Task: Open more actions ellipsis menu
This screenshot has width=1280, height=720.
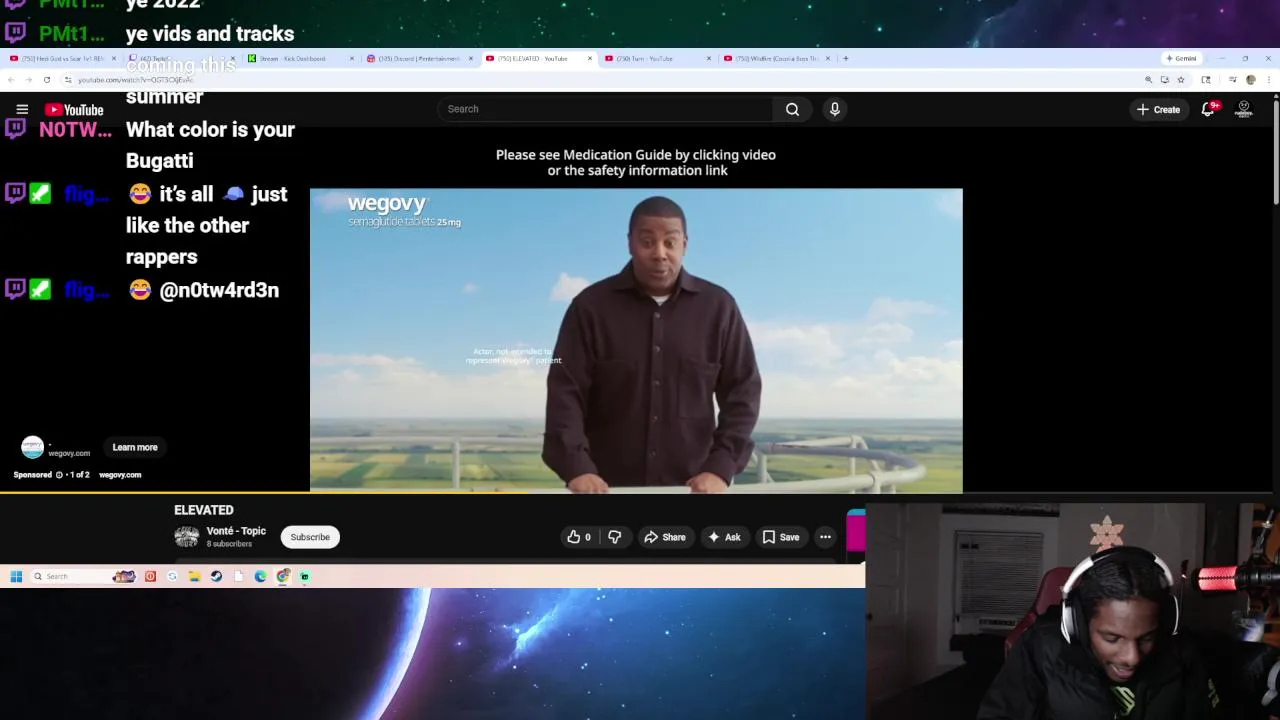Action: coord(825,537)
